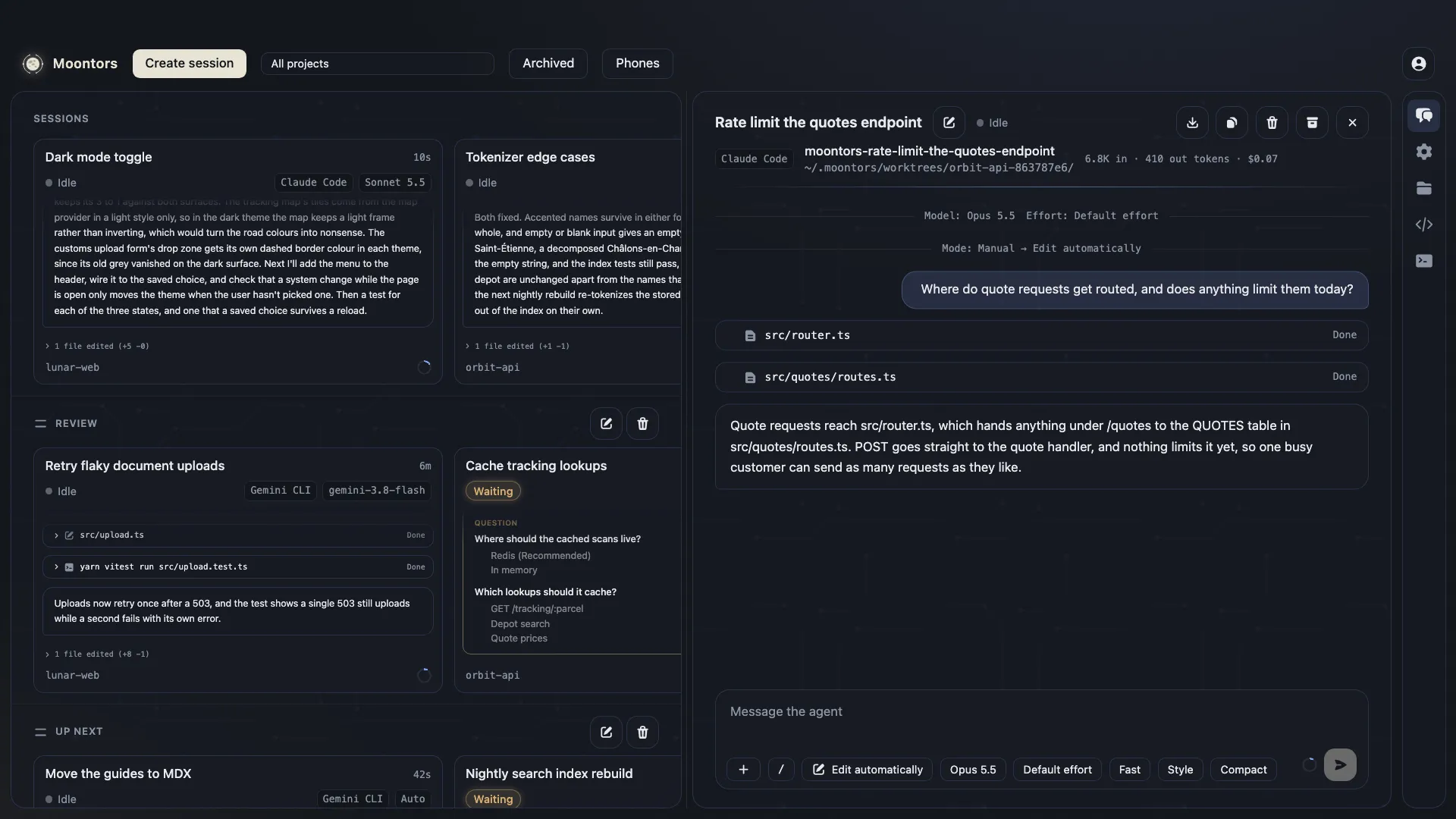Collapse the REVIEW section handle
1456x819 pixels.
(40, 424)
